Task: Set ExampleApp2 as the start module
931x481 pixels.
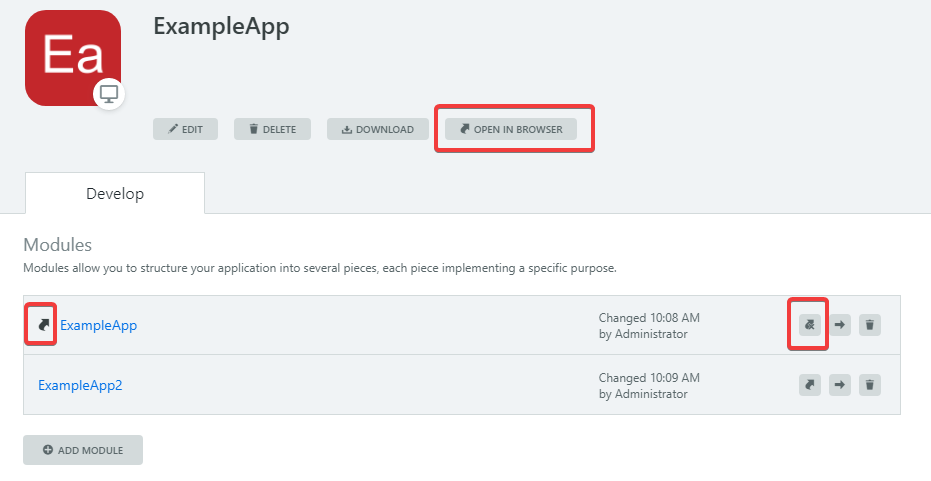Action: tap(809, 385)
